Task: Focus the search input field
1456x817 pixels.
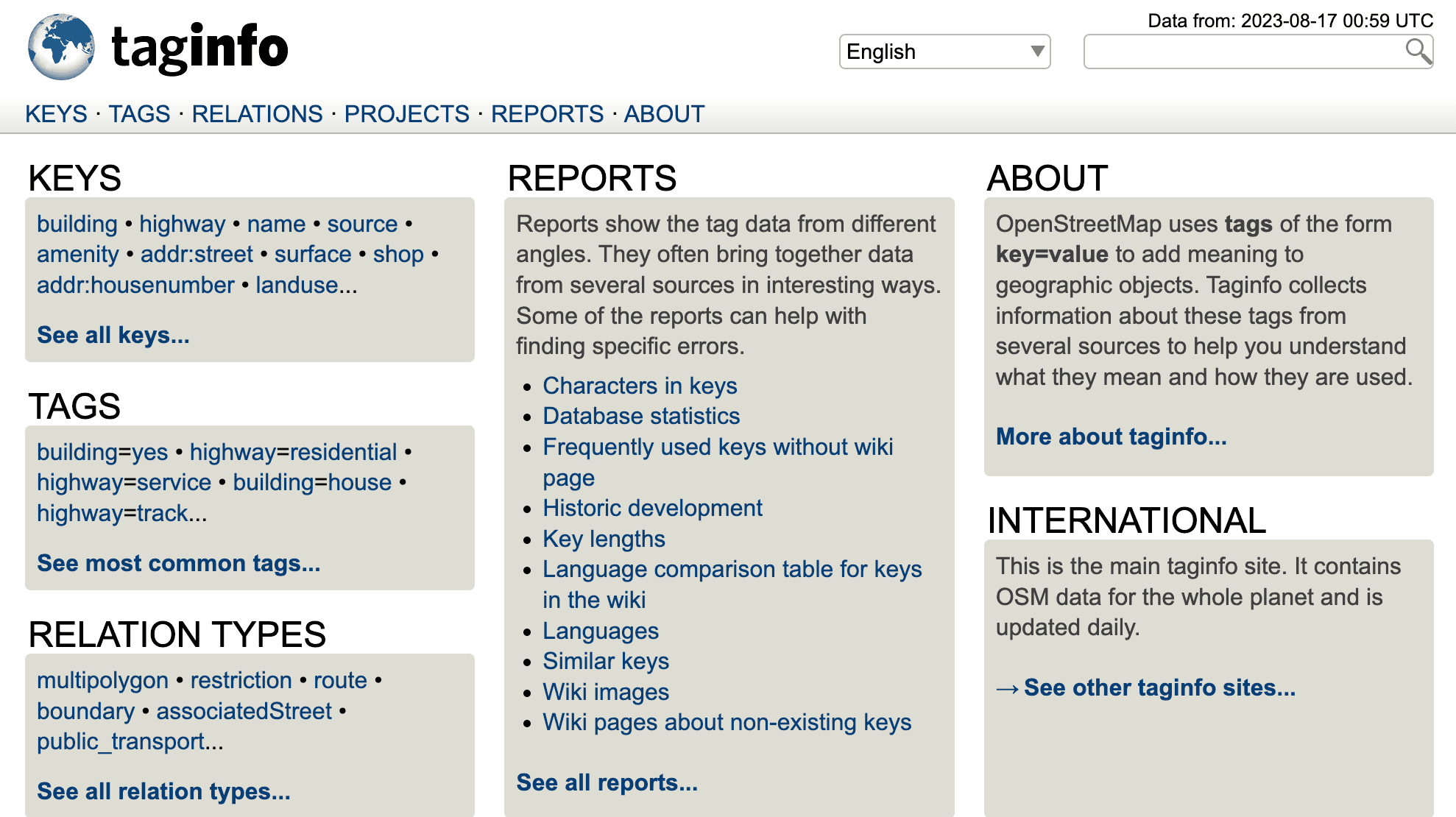Action: pyautogui.click(x=1258, y=52)
